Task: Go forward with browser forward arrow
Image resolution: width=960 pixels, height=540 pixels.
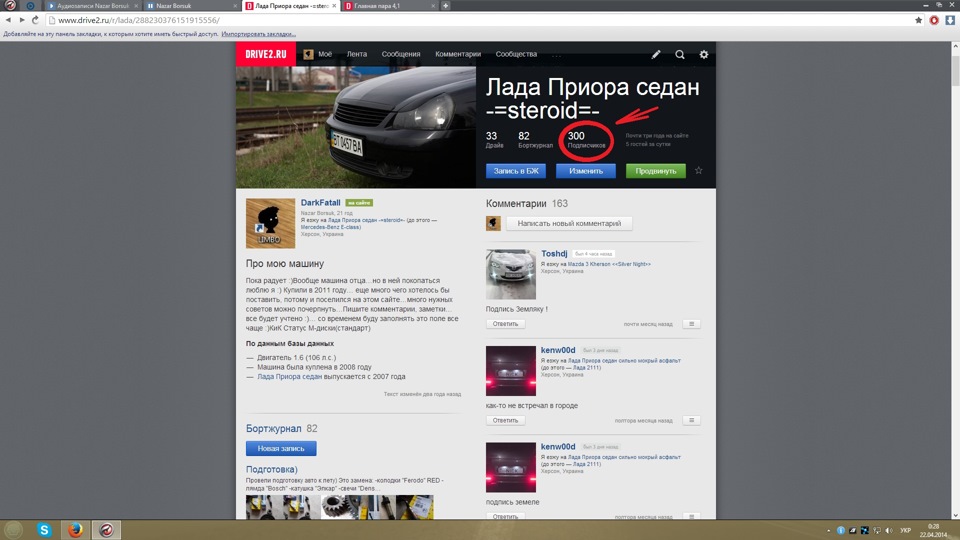Action: point(22,20)
